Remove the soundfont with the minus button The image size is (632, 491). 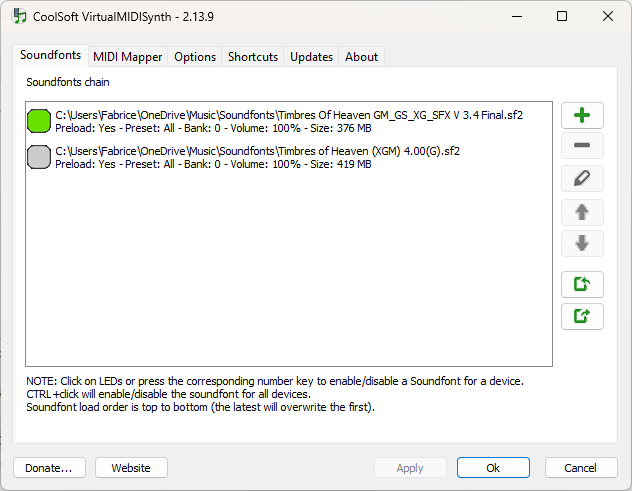pos(582,147)
